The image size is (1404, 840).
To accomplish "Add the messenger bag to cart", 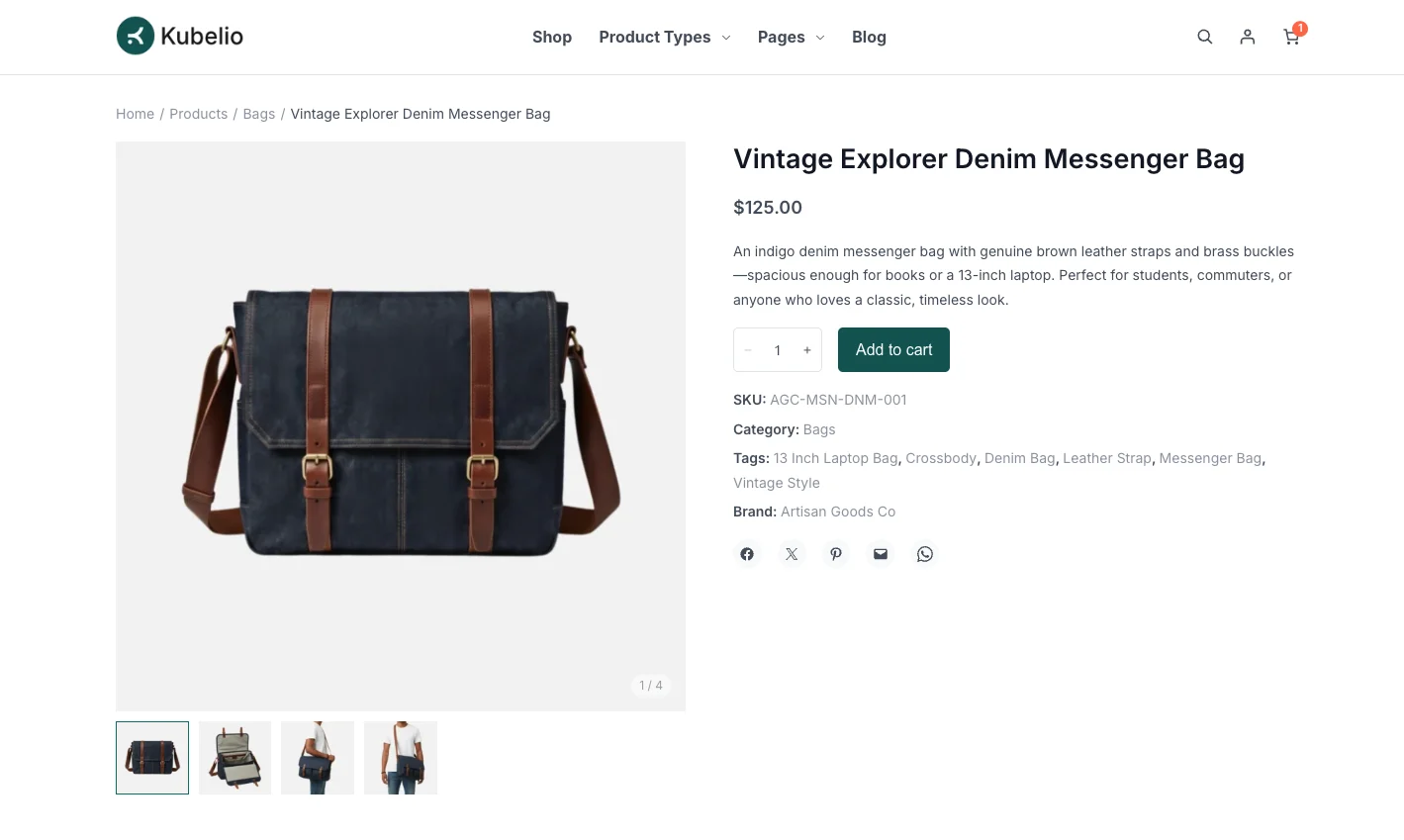I will (x=893, y=349).
